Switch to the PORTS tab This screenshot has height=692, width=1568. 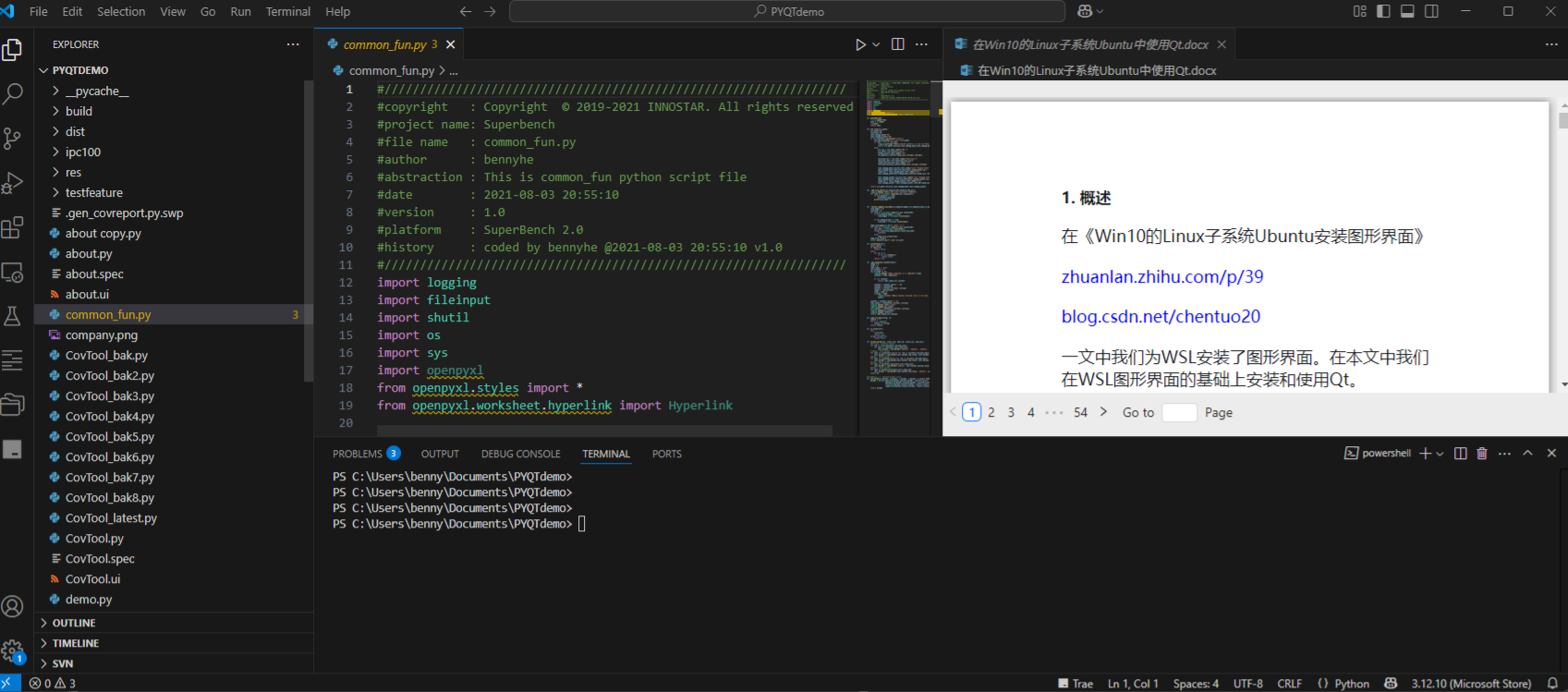click(666, 454)
